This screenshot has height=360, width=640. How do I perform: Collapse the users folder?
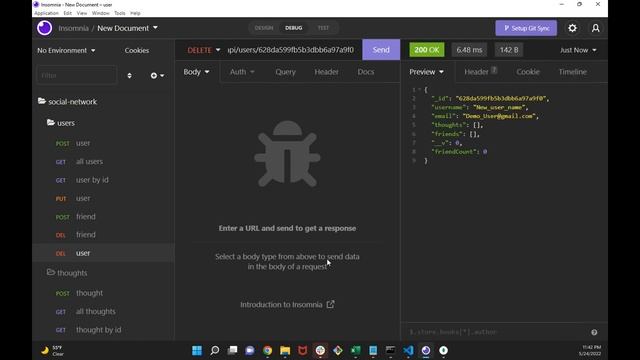pos(61,122)
